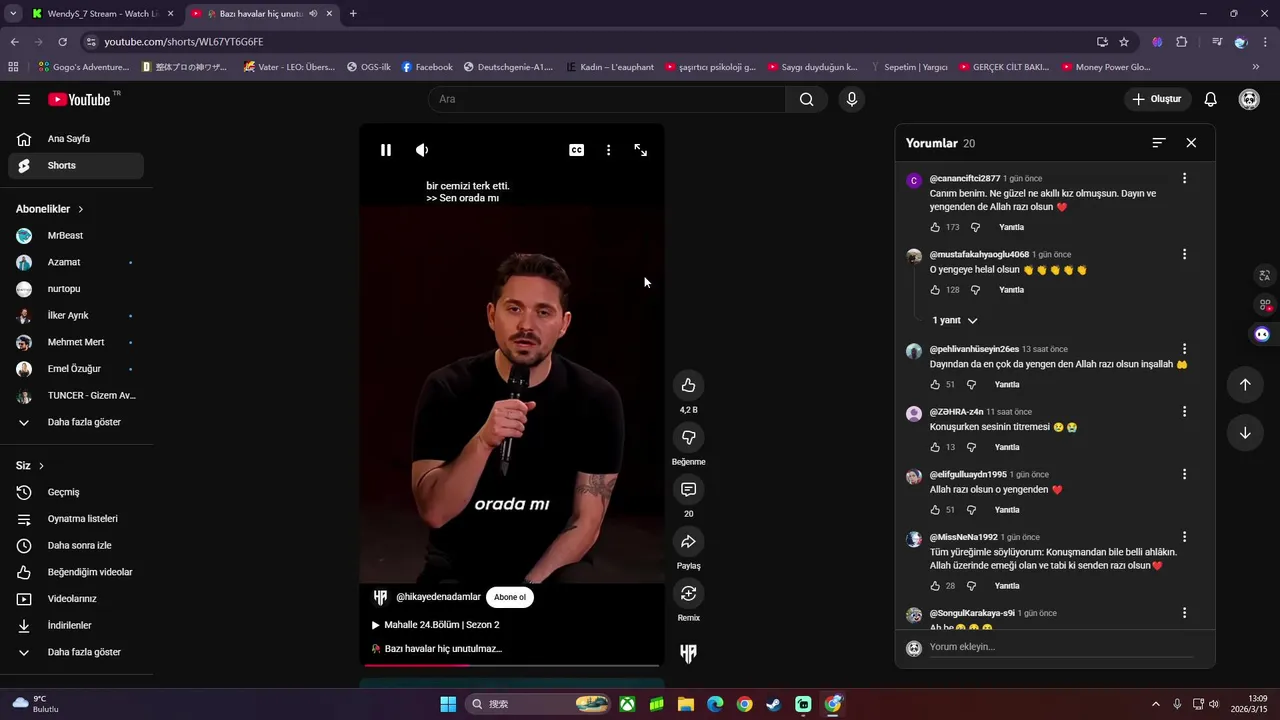Open the MrBeast subscription
This screenshot has width=1280, height=720.
click(x=76, y=236)
